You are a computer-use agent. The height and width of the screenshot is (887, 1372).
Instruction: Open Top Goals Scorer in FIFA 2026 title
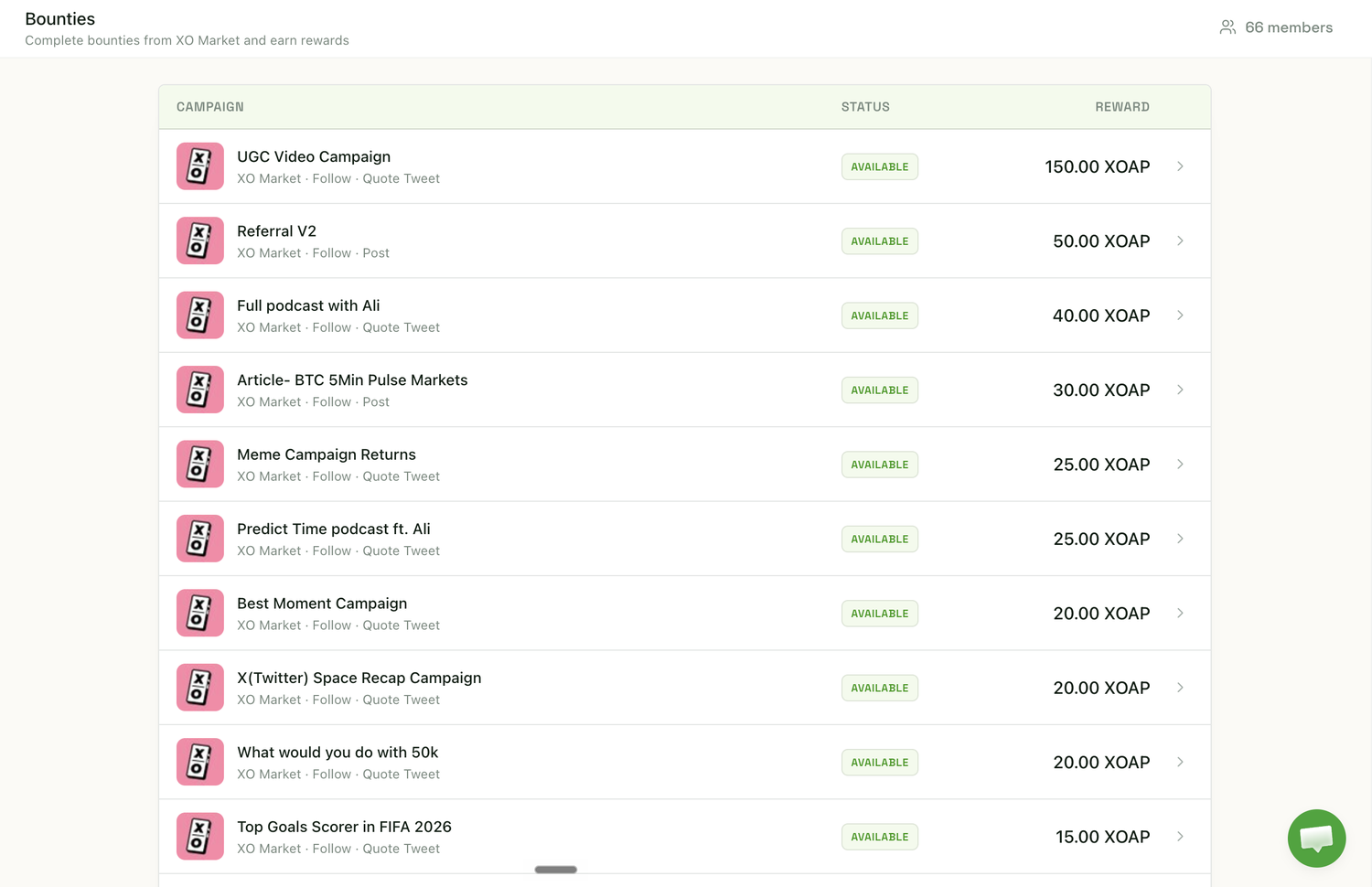click(x=344, y=827)
